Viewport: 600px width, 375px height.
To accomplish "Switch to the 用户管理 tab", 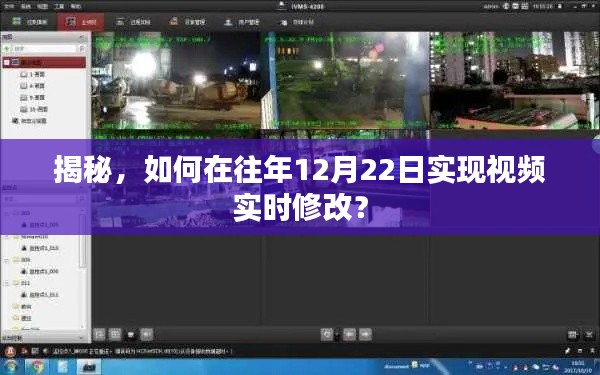I will tap(242, 22).
